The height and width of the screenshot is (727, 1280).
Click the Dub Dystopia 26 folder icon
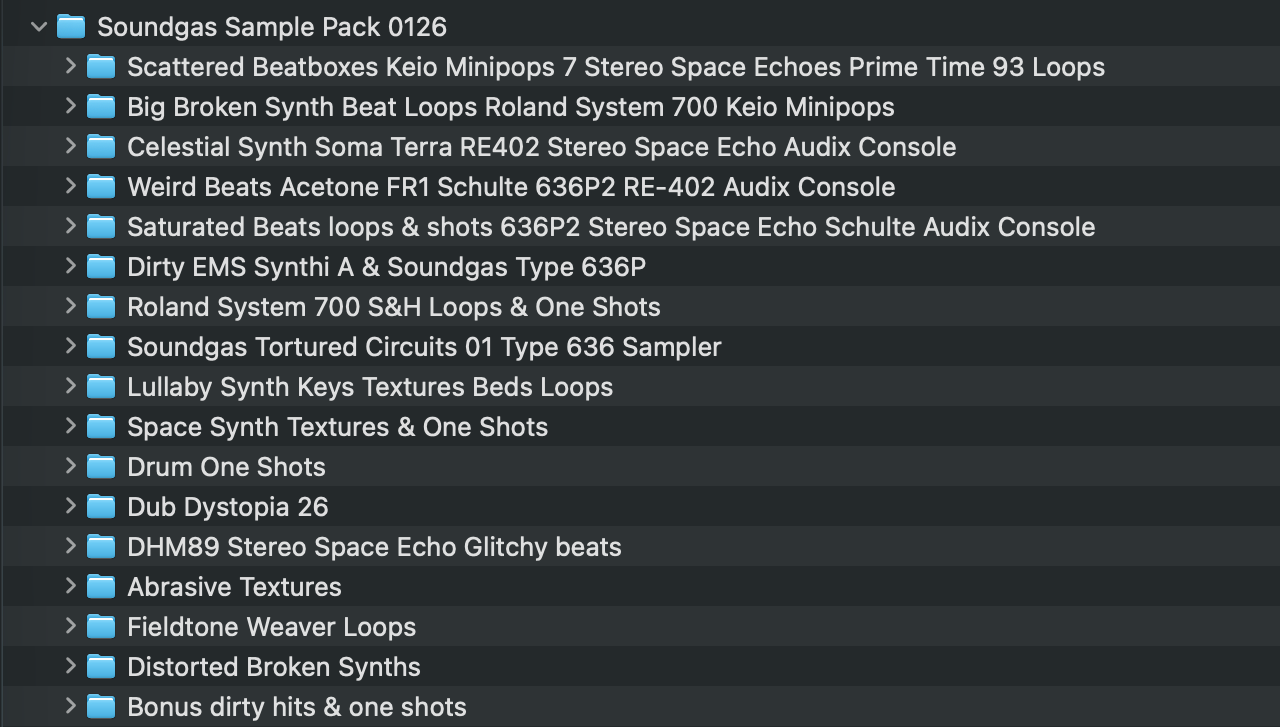[x=101, y=507]
